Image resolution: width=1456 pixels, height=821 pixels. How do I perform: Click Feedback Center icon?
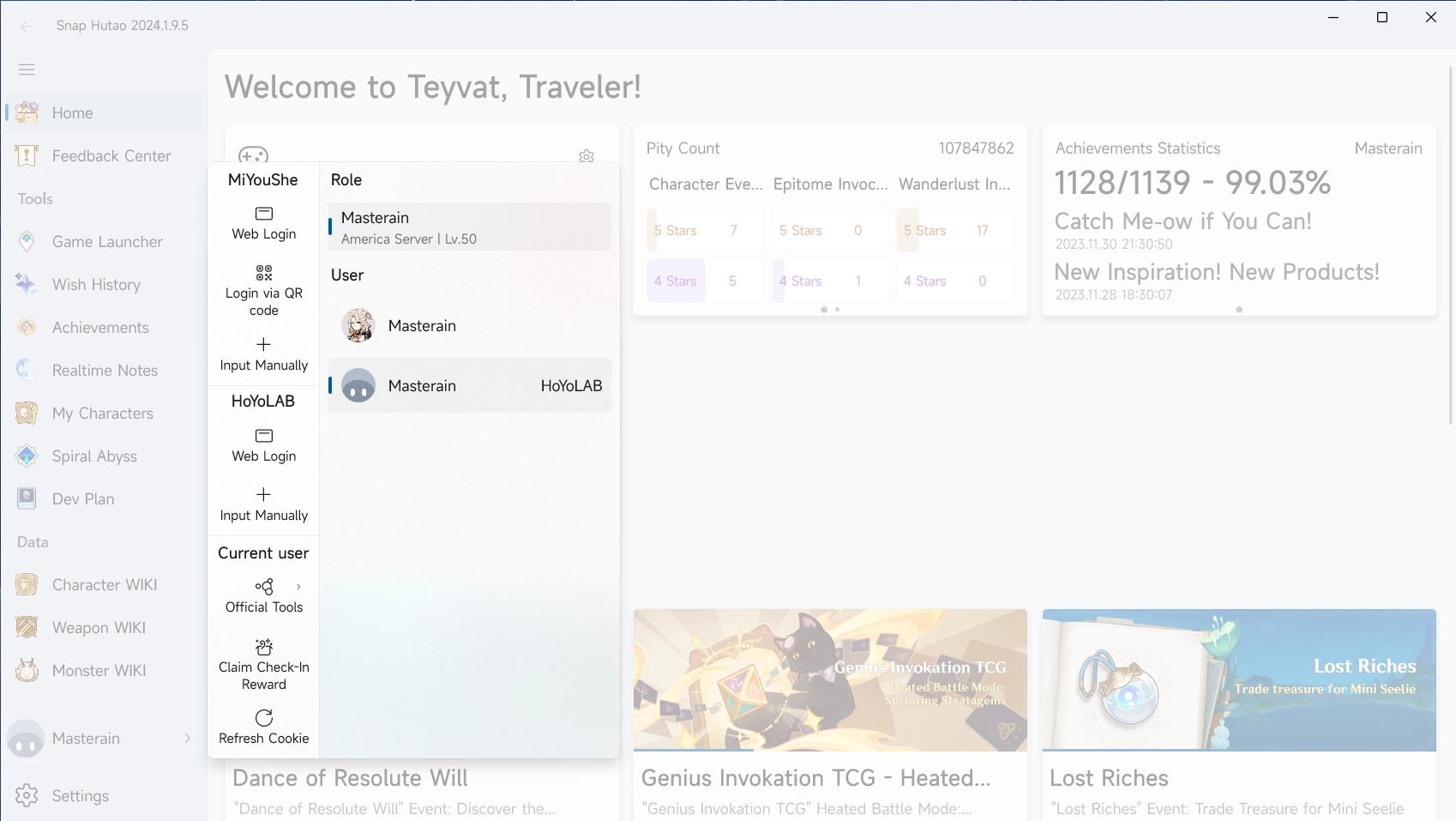pos(27,155)
